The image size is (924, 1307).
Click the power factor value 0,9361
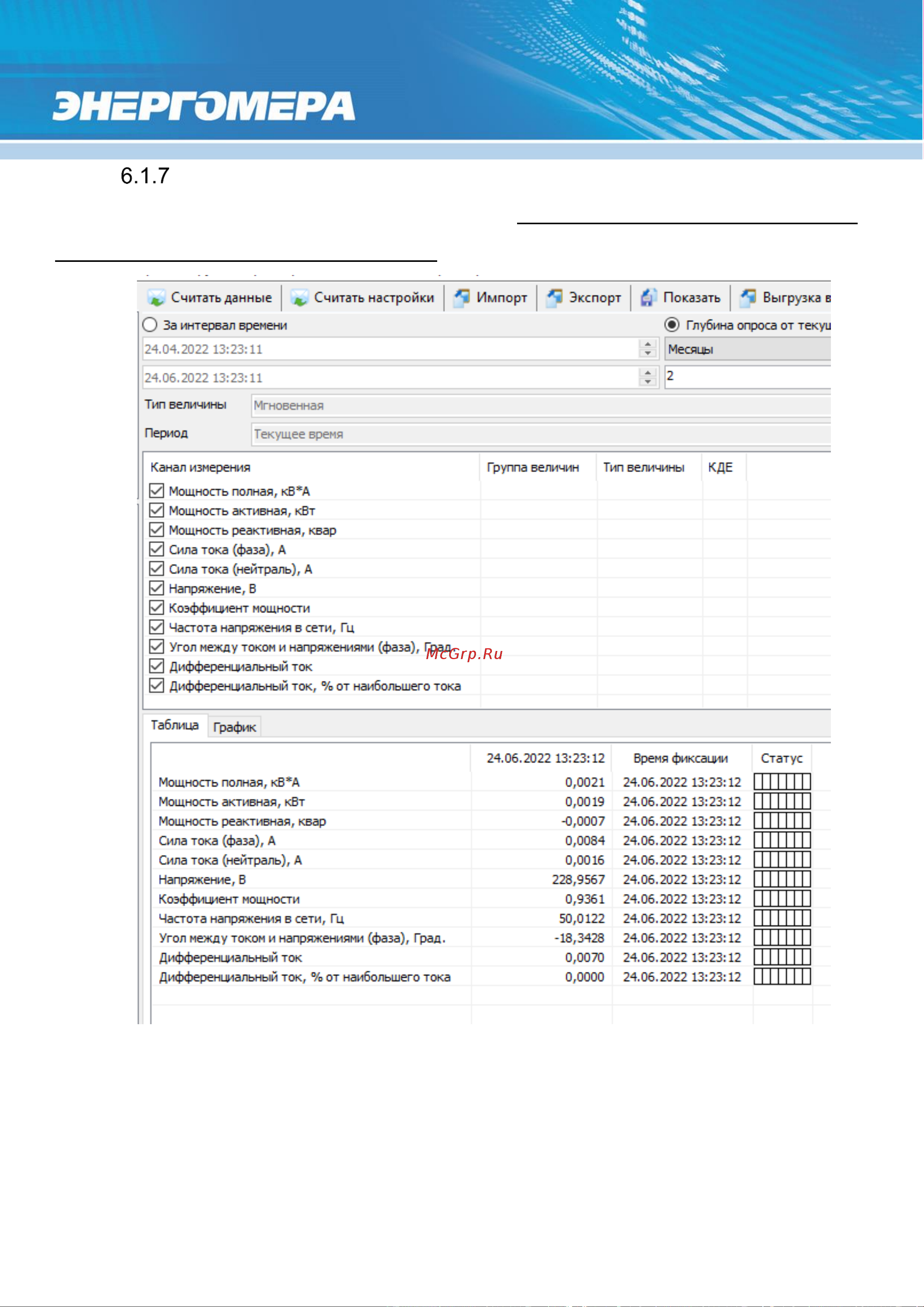(585, 899)
